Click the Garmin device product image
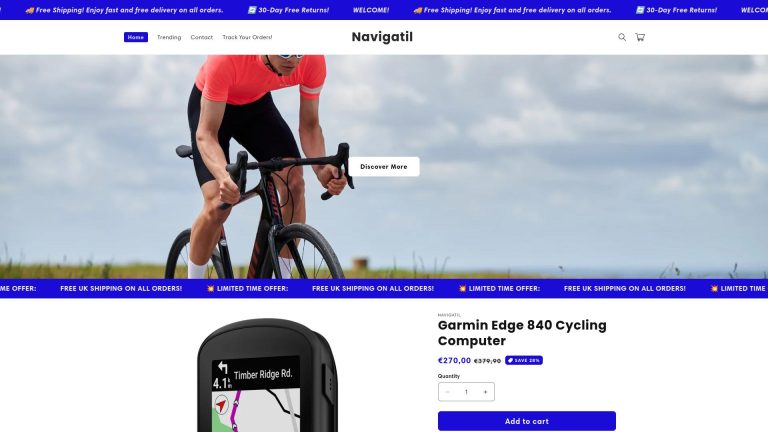This screenshot has height=432, width=768. click(x=267, y=375)
